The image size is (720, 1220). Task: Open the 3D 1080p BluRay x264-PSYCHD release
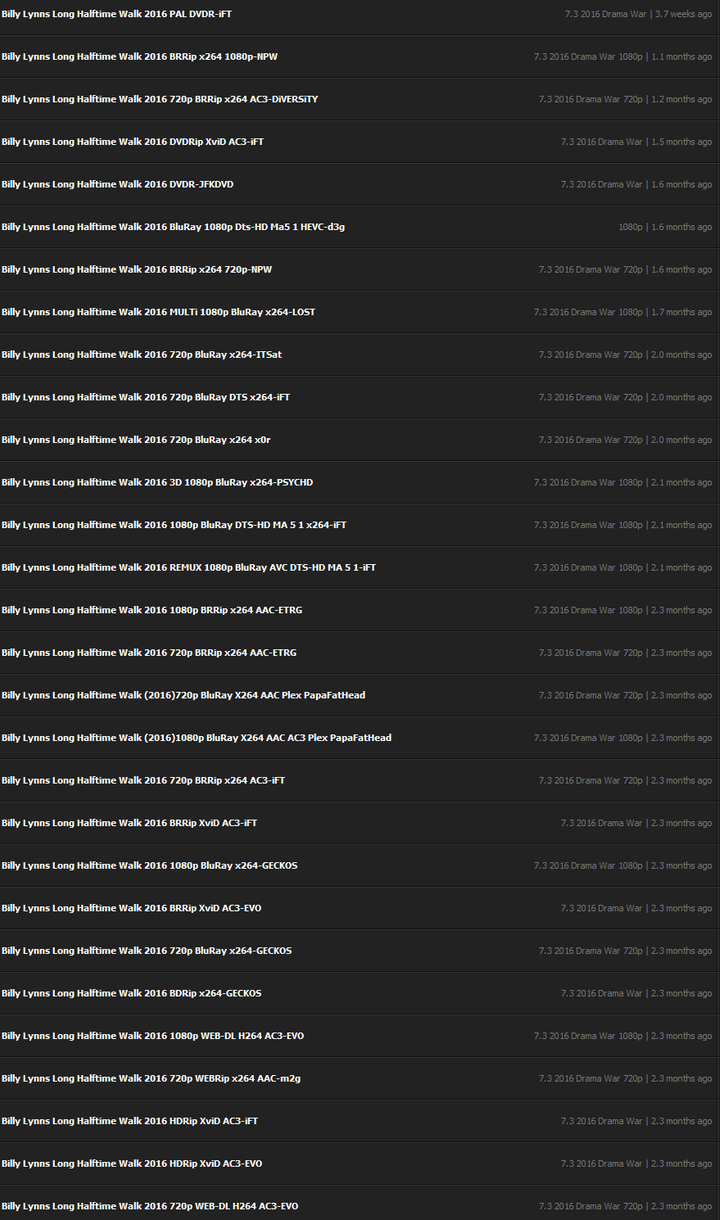coord(157,482)
